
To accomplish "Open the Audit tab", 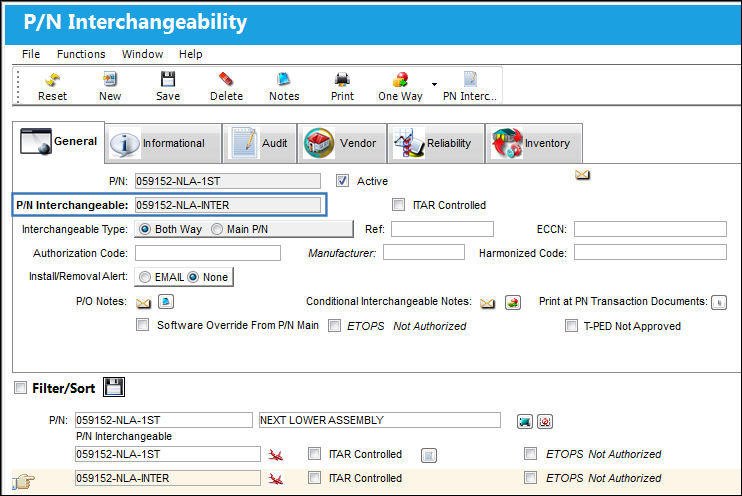I will coord(260,143).
